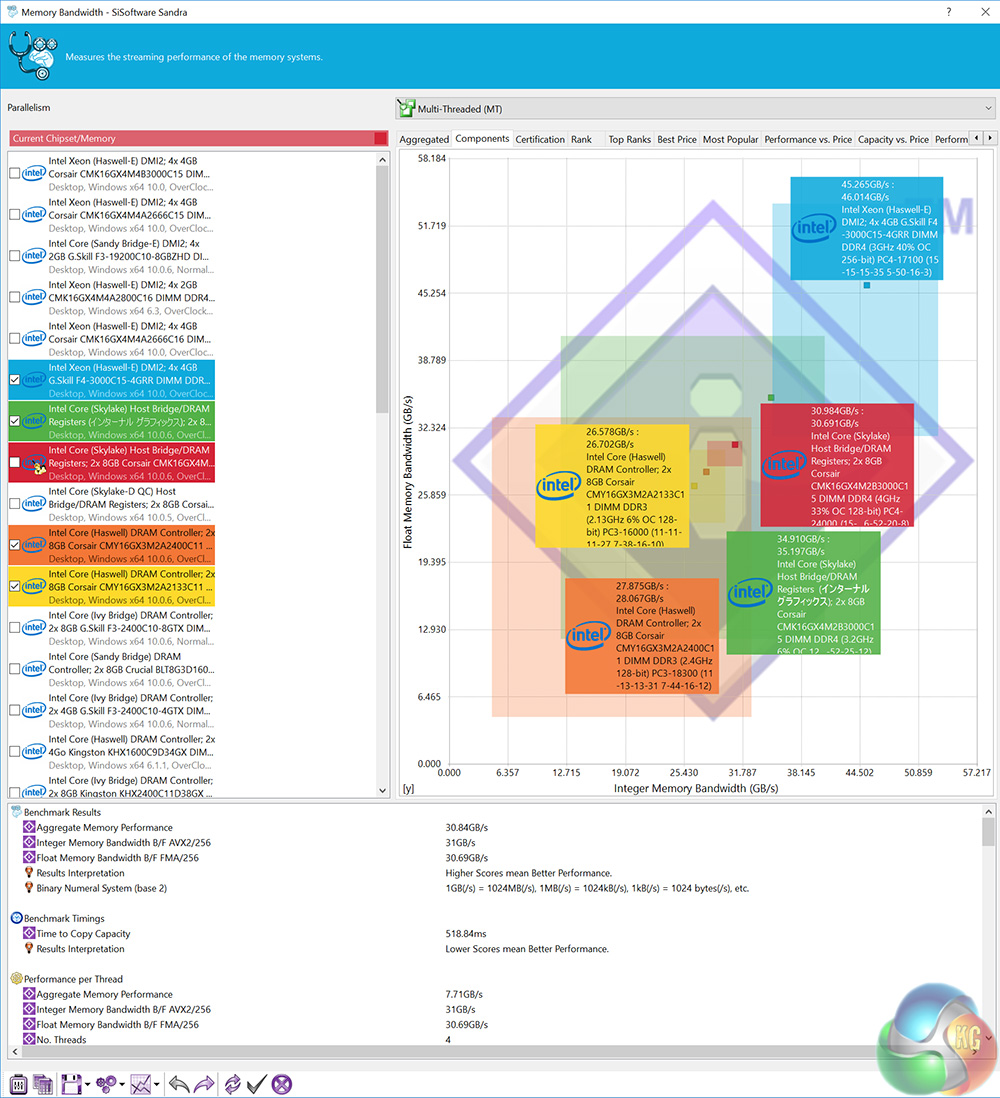Click the Current Chipset/Memory header bar
Image resolution: width=1000 pixels, height=1098 pixels.
click(198, 138)
